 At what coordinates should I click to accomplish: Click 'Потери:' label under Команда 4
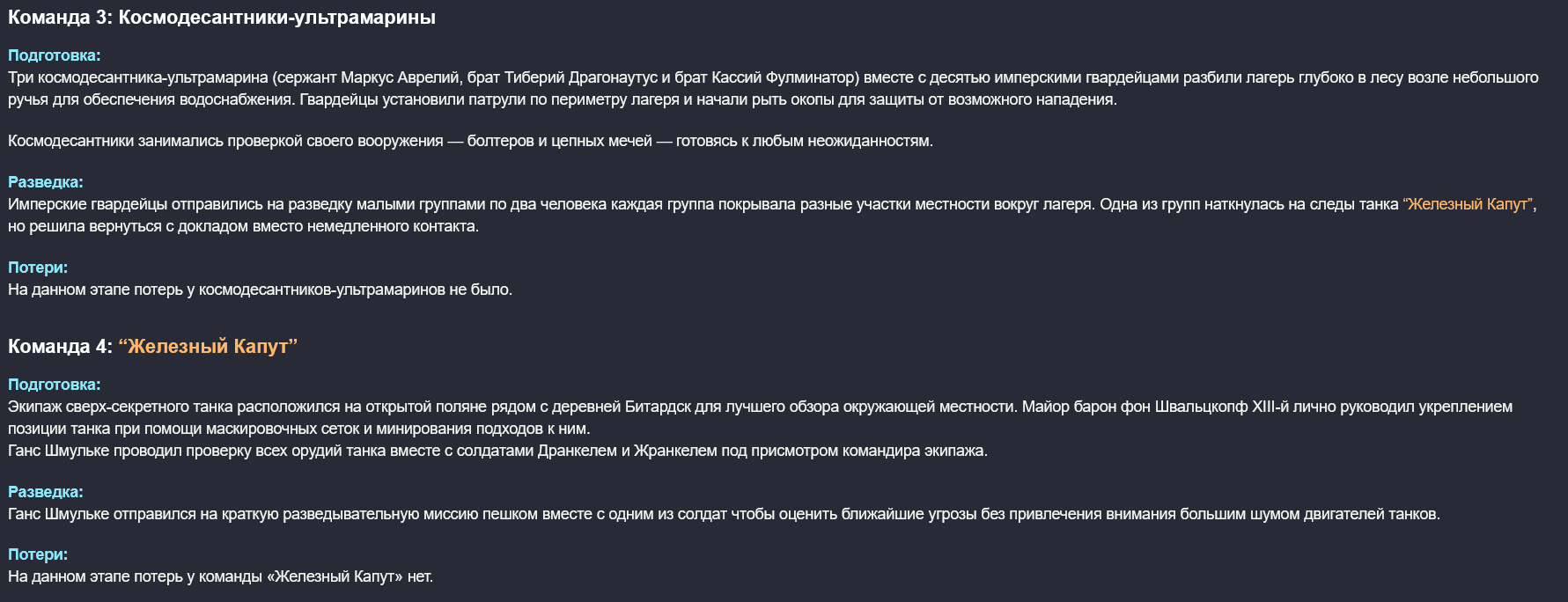coord(38,554)
